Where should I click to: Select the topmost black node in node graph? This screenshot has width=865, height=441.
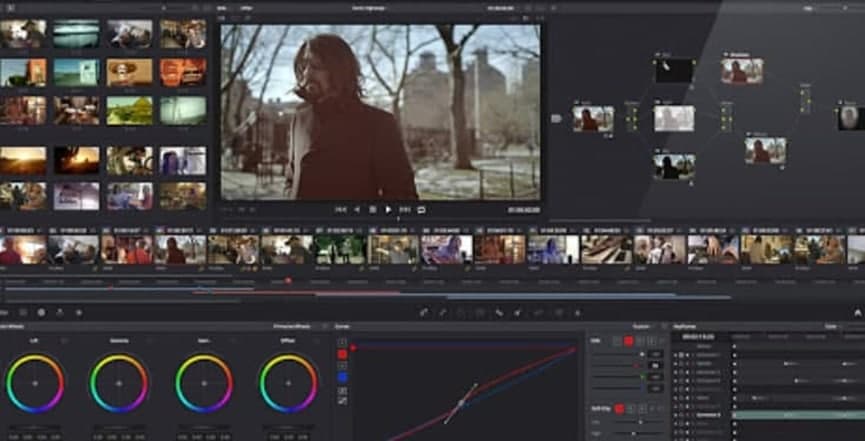pyautogui.click(x=674, y=70)
